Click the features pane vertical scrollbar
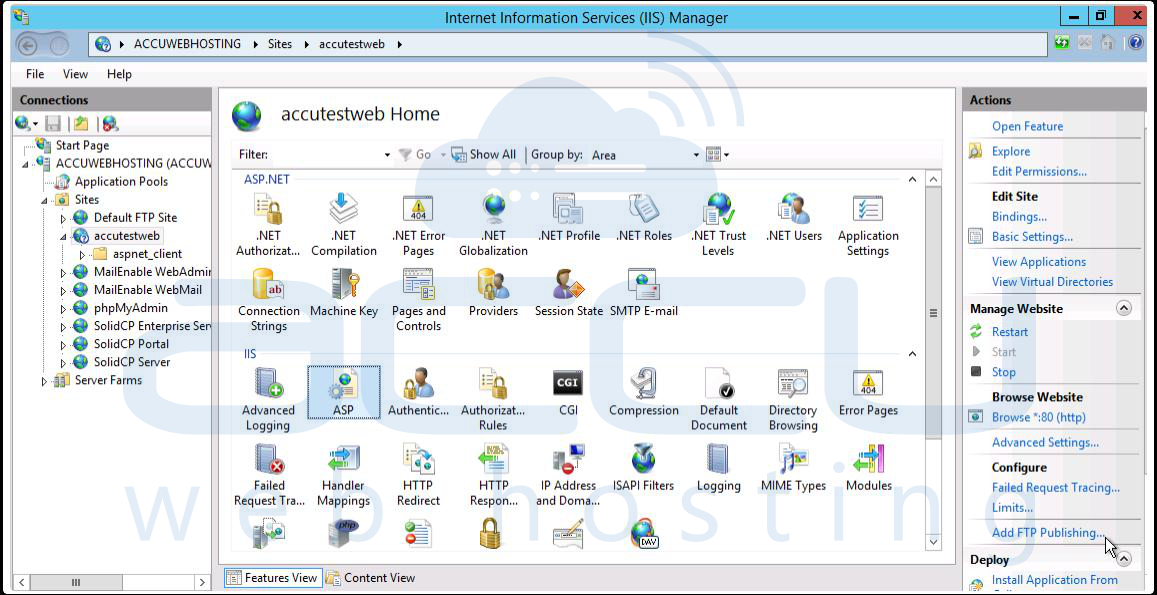This screenshot has width=1157, height=595. (933, 312)
